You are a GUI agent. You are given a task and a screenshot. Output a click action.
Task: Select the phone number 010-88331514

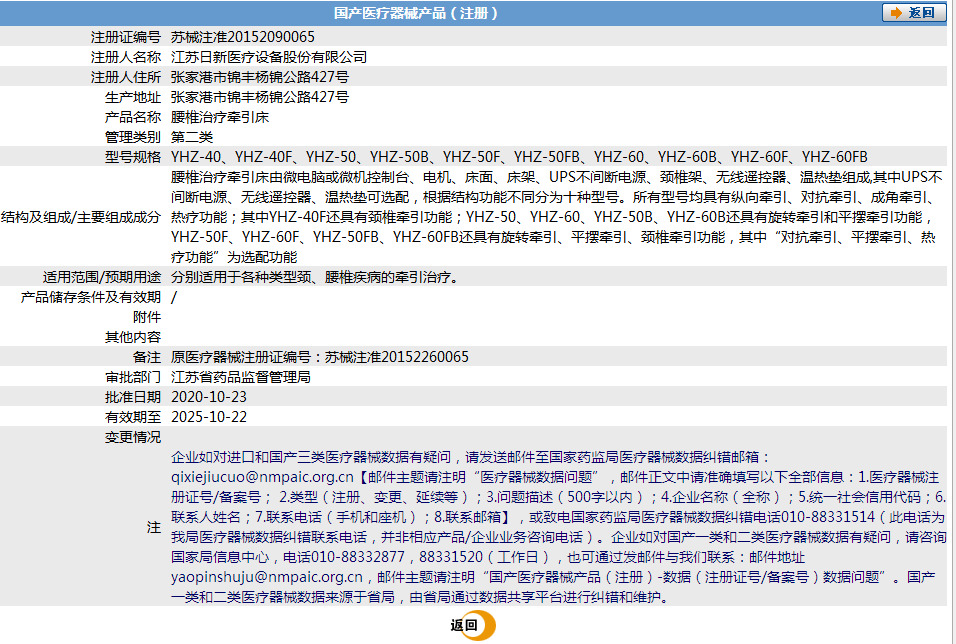point(828,517)
